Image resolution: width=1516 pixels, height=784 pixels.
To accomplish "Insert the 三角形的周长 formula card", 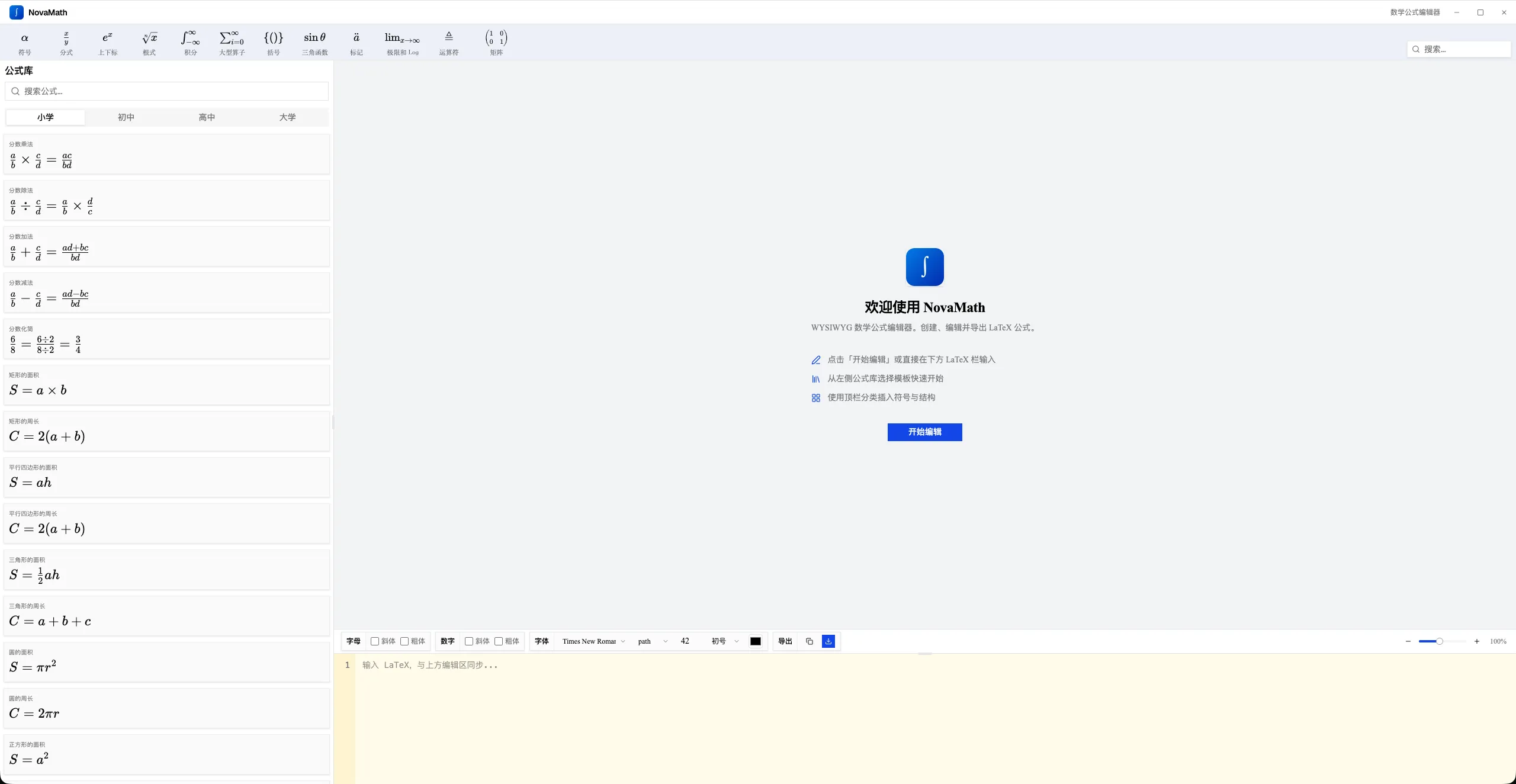I will coord(166,616).
